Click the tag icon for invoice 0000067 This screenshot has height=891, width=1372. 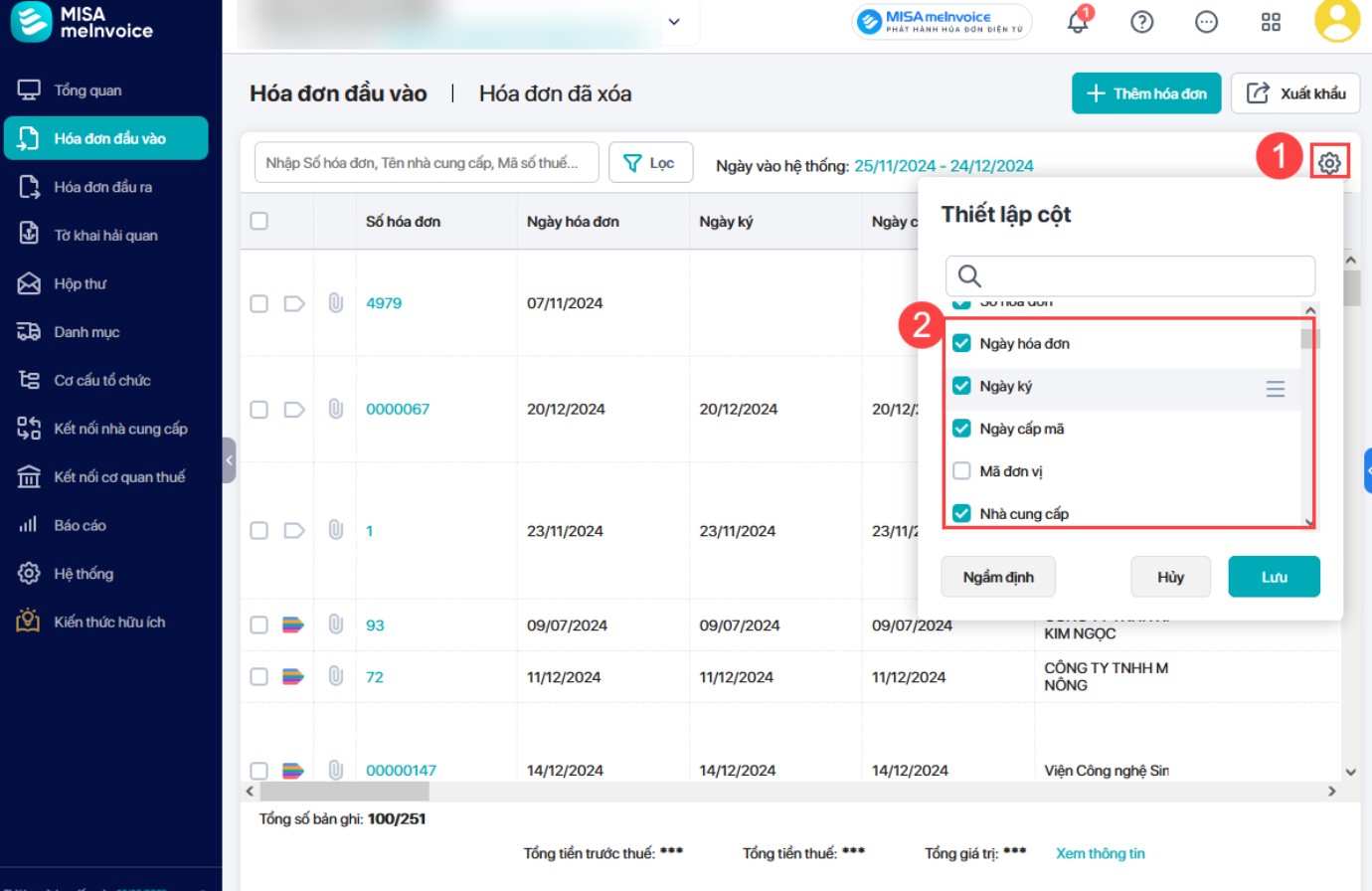[x=294, y=409]
